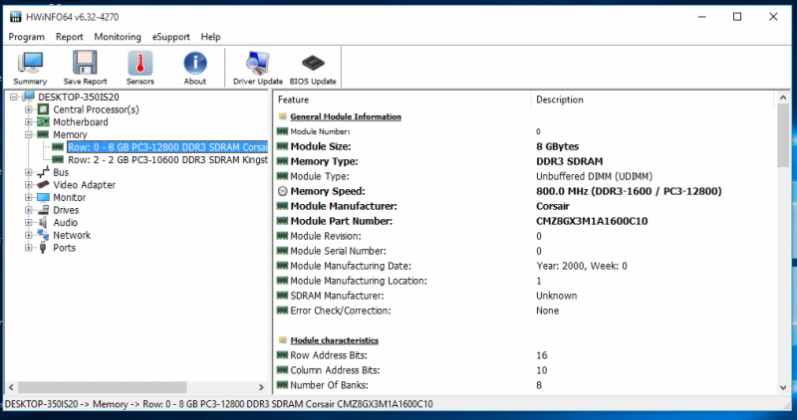This screenshot has height=420, width=797.
Task: Click the Error Check/Correction row
Action: coord(524,311)
